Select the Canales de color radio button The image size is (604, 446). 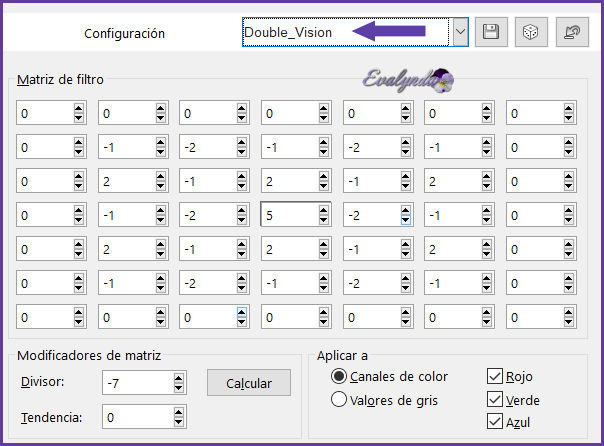pos(339,376)
